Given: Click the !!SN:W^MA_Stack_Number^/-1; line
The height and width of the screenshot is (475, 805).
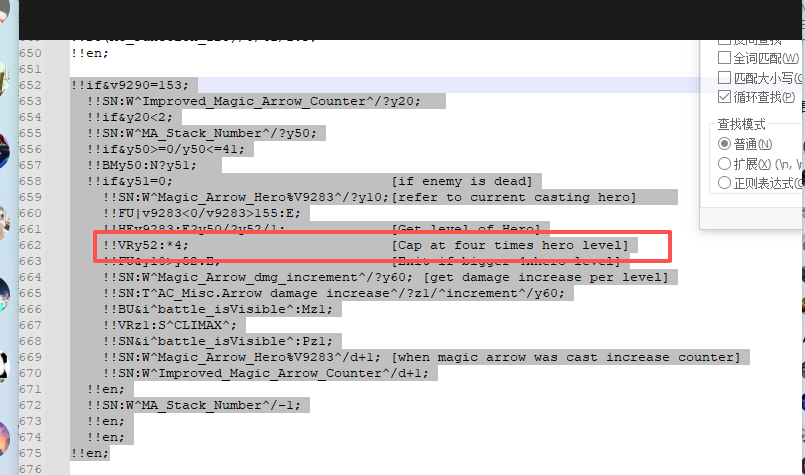Looking at the screenshot, I should click(x=192, y=405).
